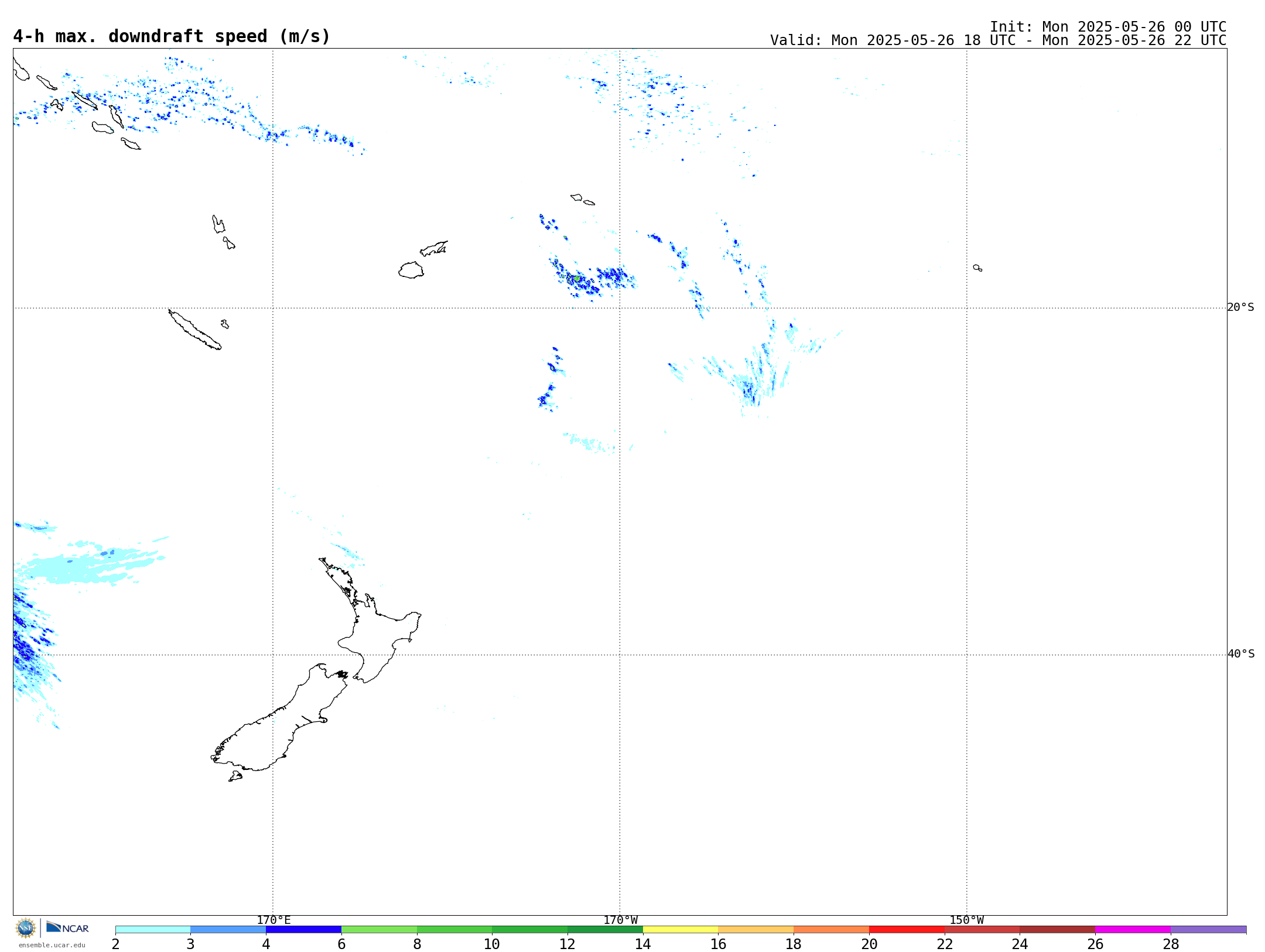Open the ensemble.ucar.edu text link
Screen dimensions: 1265x952
[52, 945]
